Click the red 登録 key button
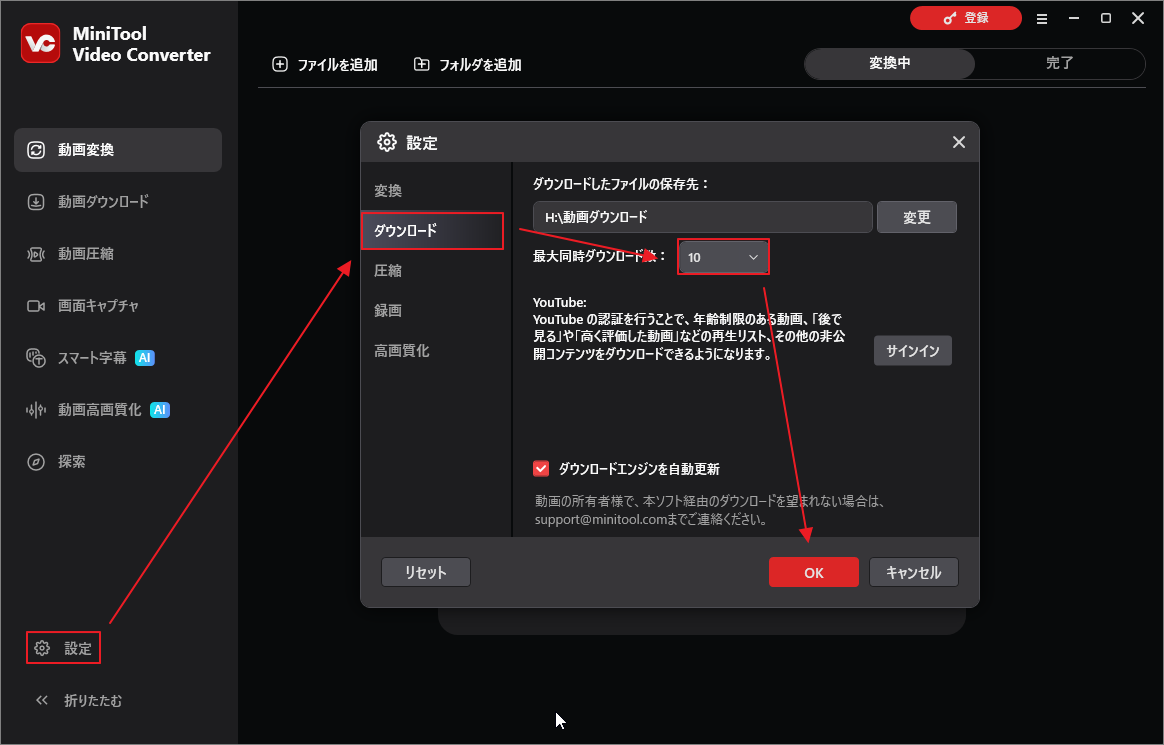Viewport: 1164px width, 745px height. tap(966, 18)
